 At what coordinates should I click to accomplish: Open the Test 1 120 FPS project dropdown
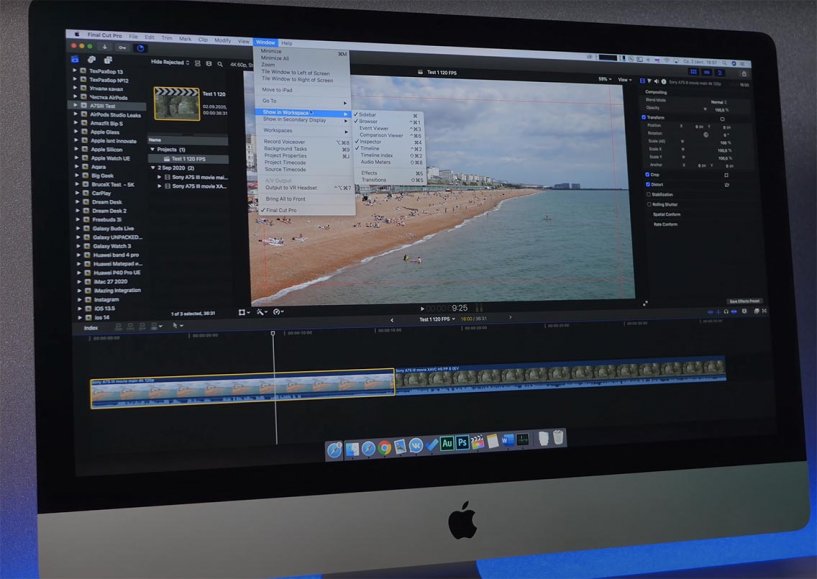[438, 319]
